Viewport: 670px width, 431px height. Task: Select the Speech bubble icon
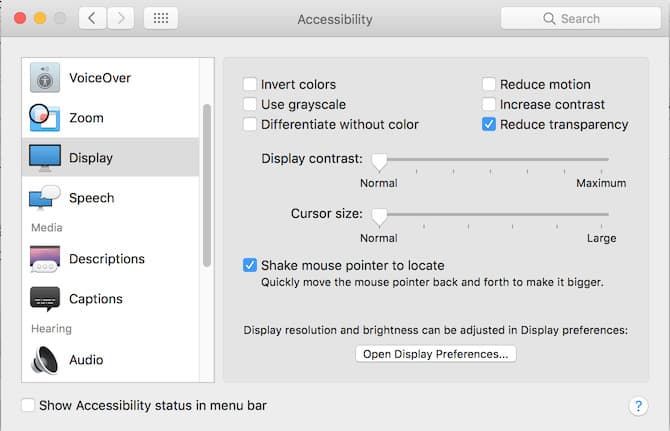coord(45,198)
